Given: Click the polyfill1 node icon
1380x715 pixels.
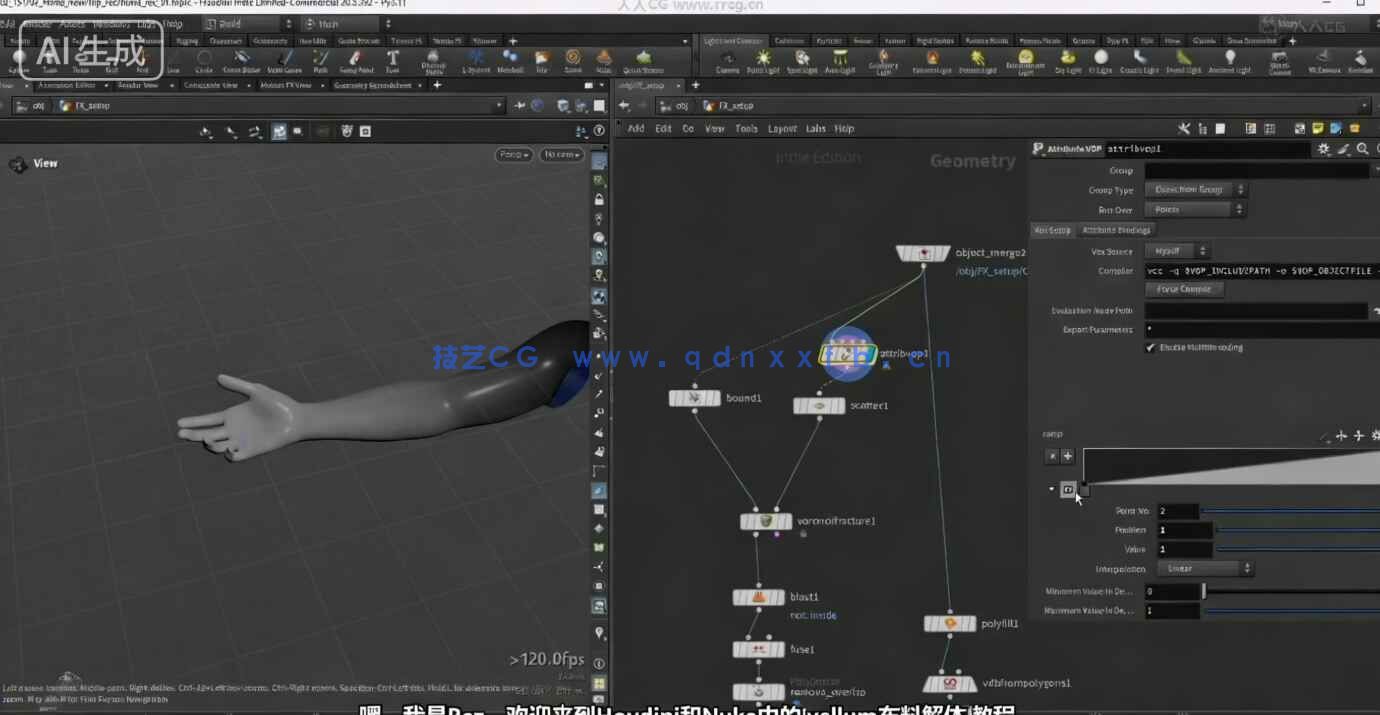Looking at the screenshot, I should (949, 623).
